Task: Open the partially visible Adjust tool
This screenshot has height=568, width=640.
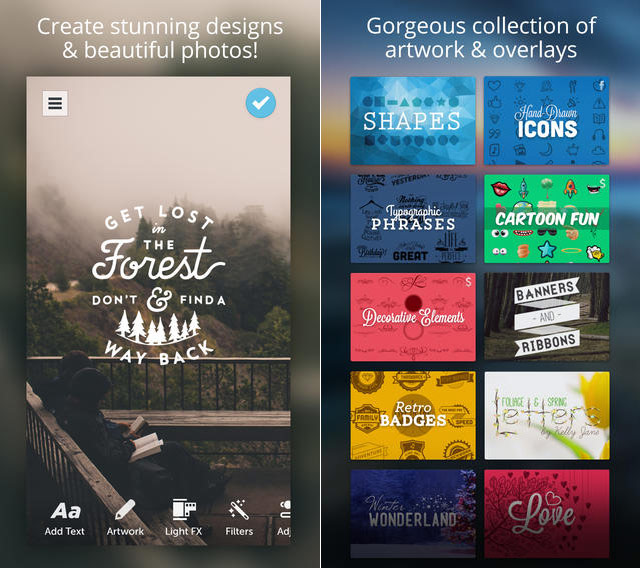Action: tap(284, 518)
